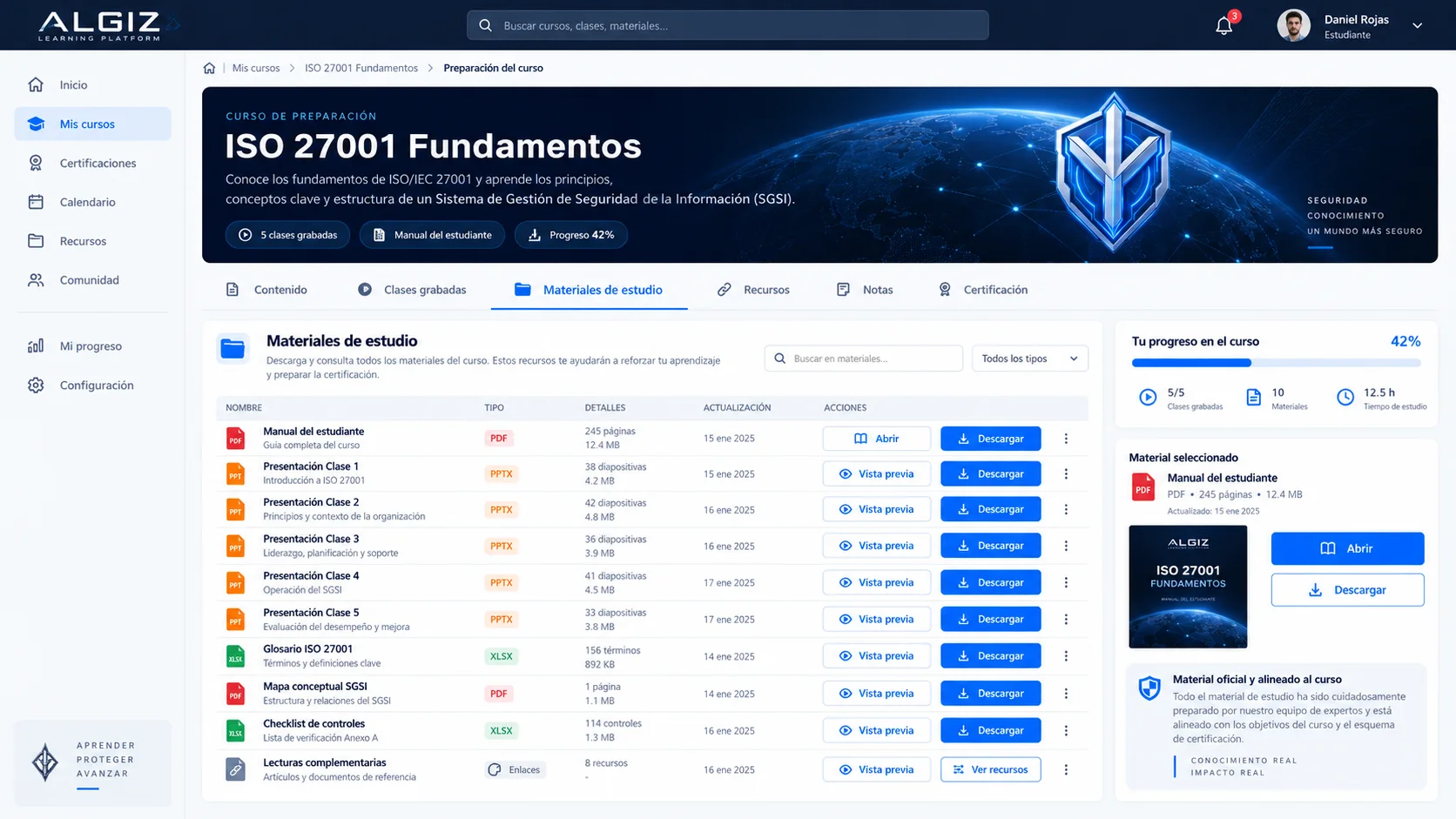Switch to the Recursos tab

[x=753, y=290]
